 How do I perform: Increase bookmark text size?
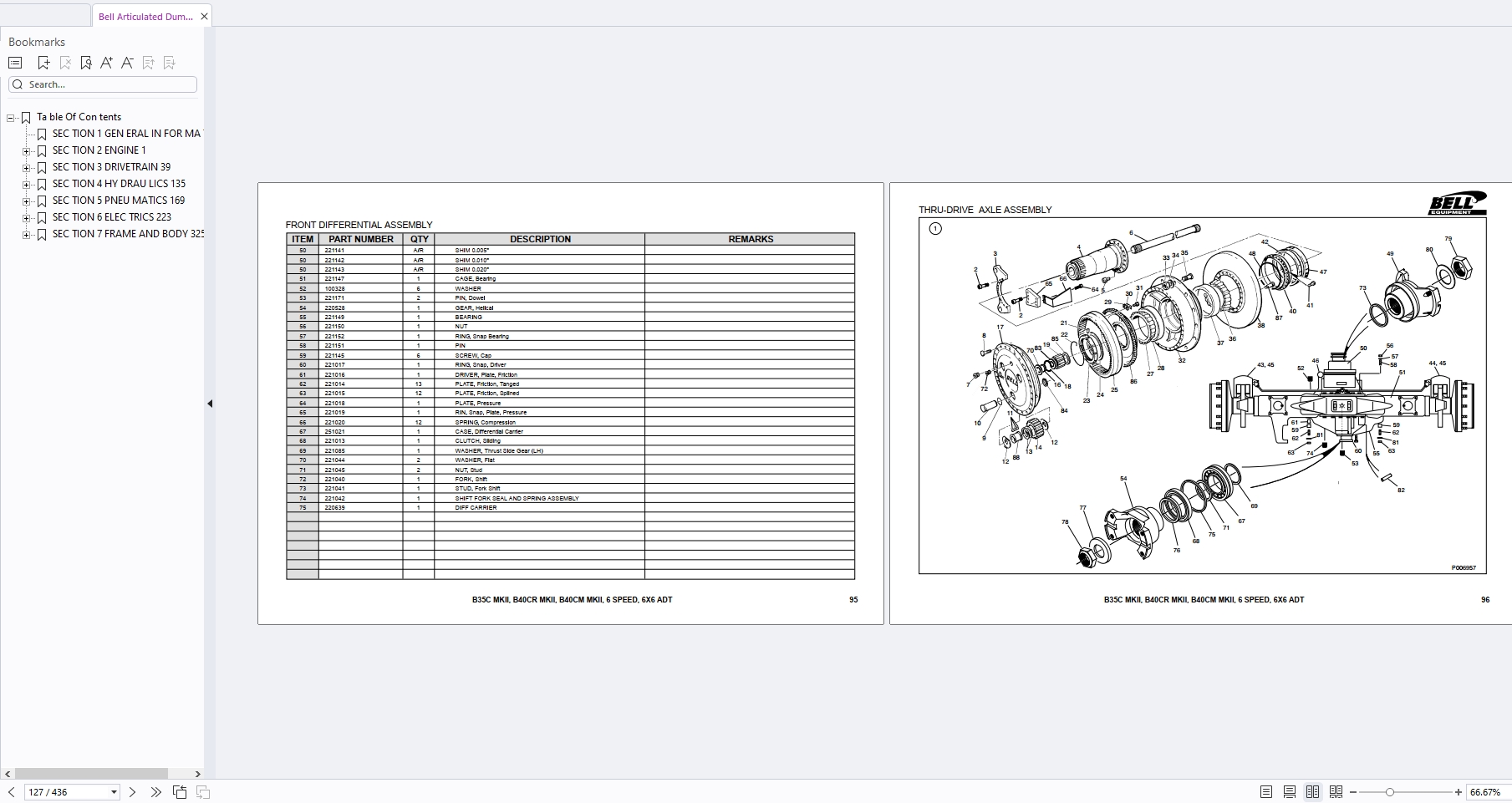(106, 63)
